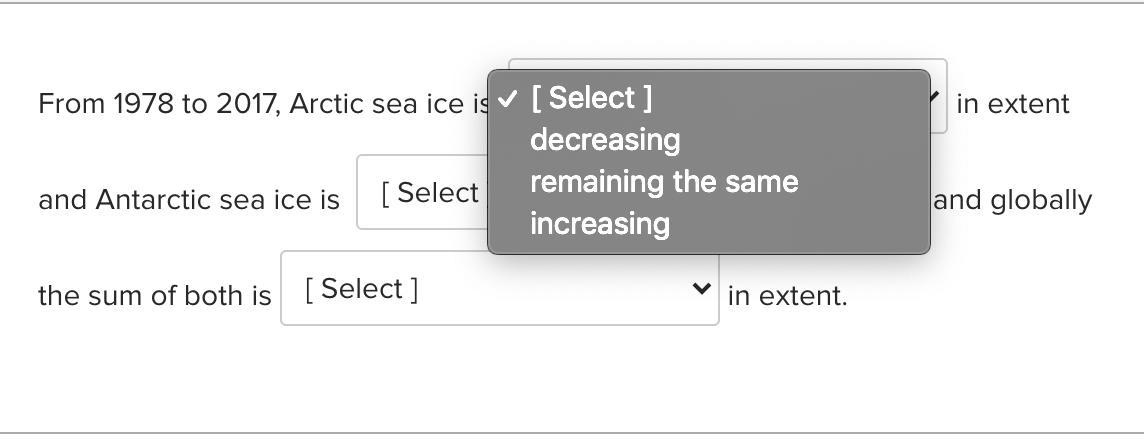Click the final "in extent." text
Screen dimensions: 1144x448
(x=787, y=296)
